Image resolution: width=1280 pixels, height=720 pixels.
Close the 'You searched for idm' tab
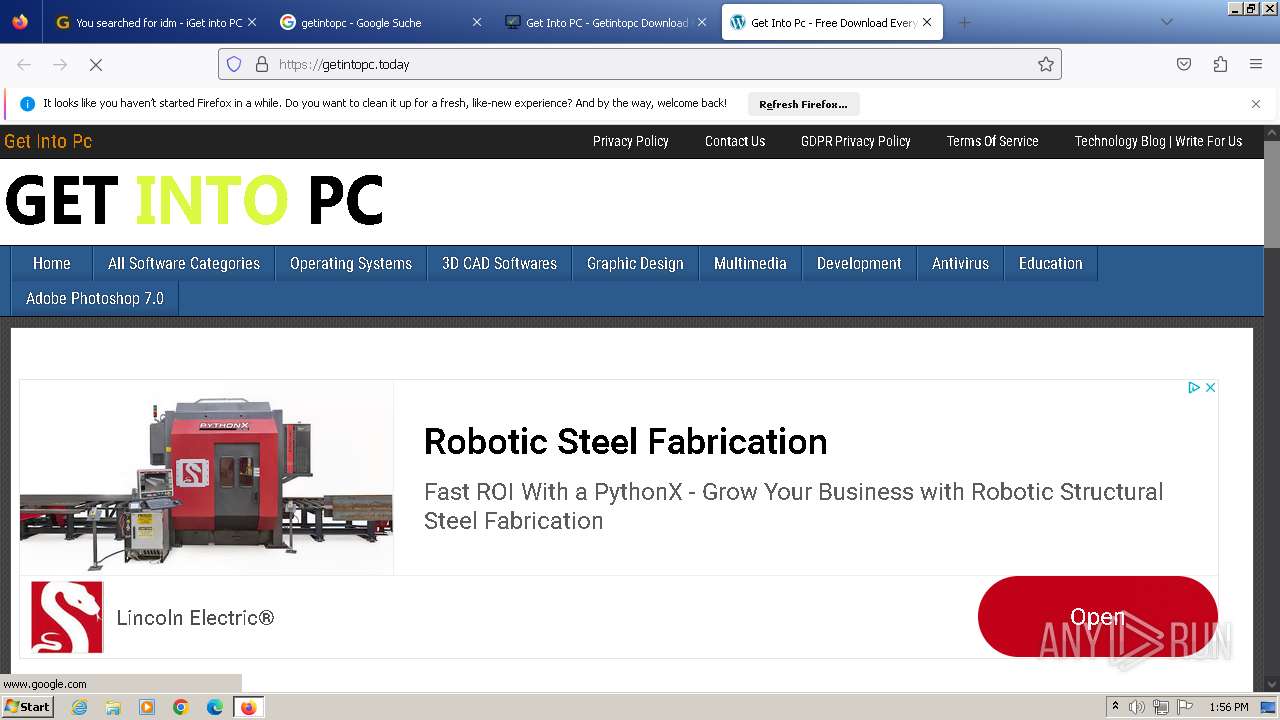251,22
